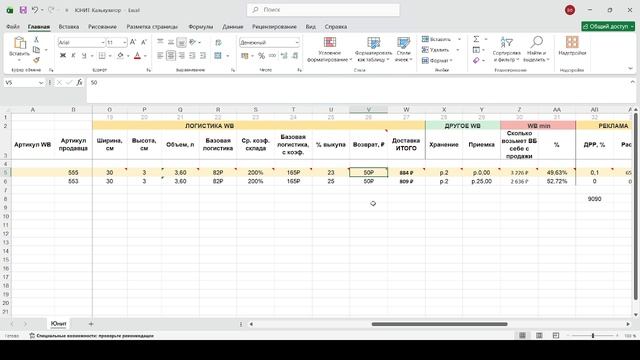
Task: Select the Format Painter brush icon
Action: [36, 60]
